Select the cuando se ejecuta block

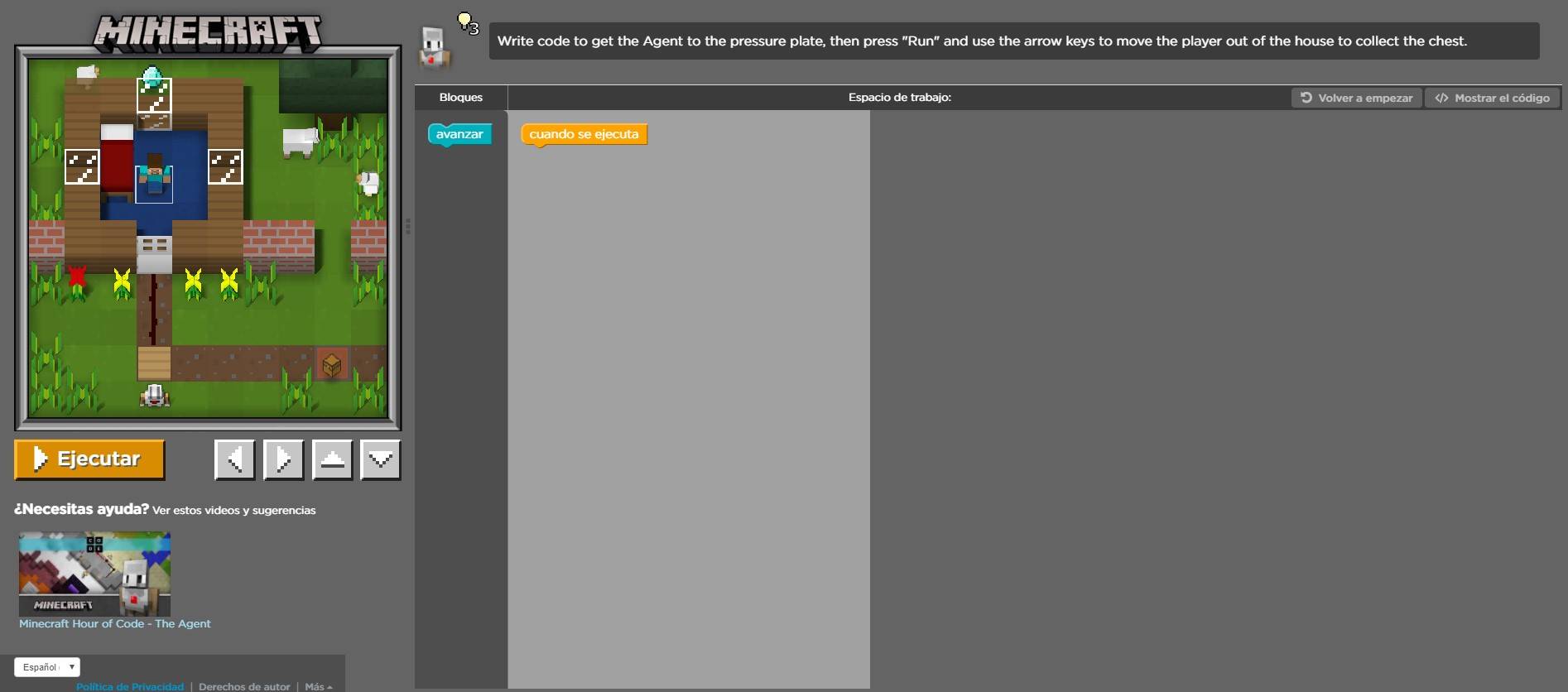pos(584,134)
